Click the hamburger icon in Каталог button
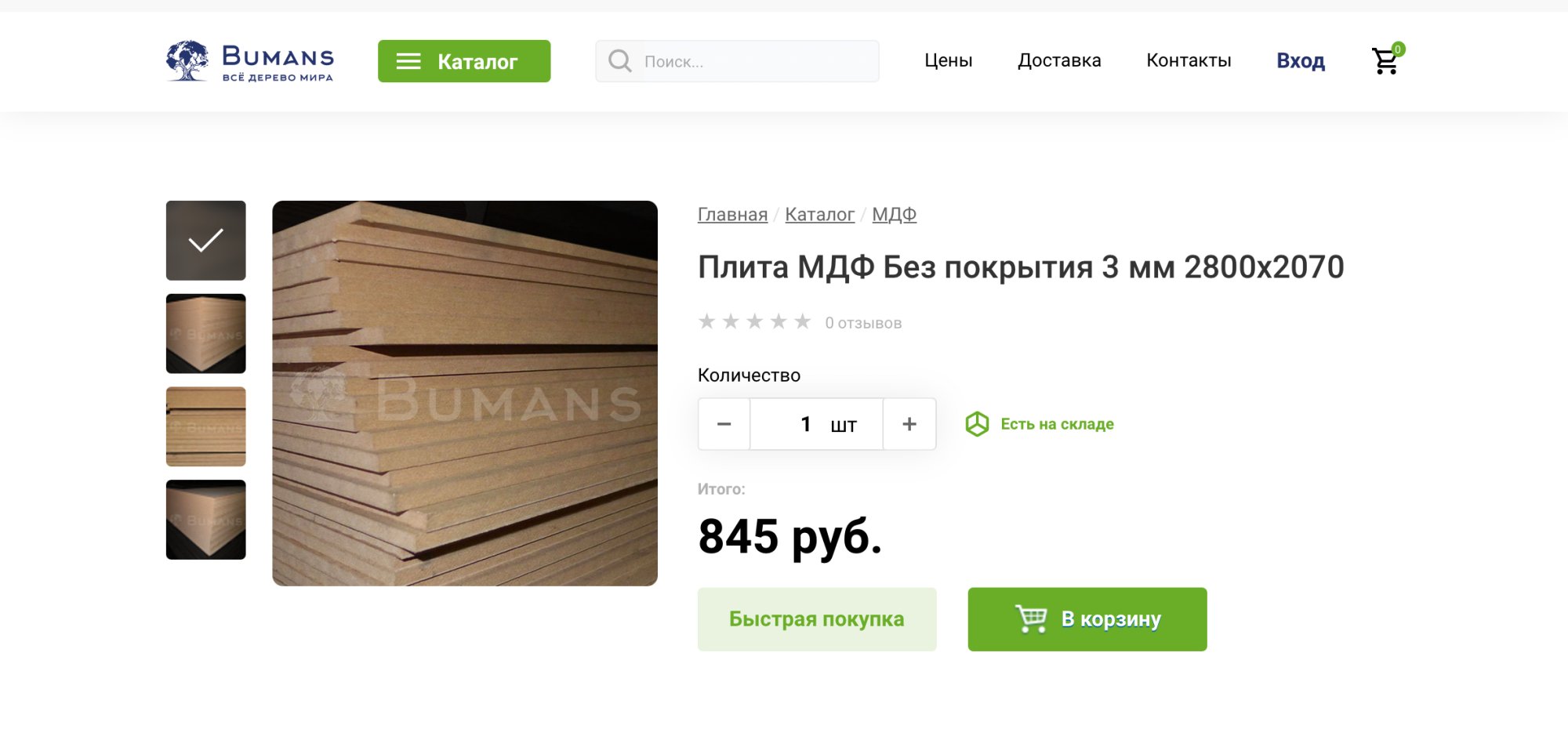 (x=408, y=61)
